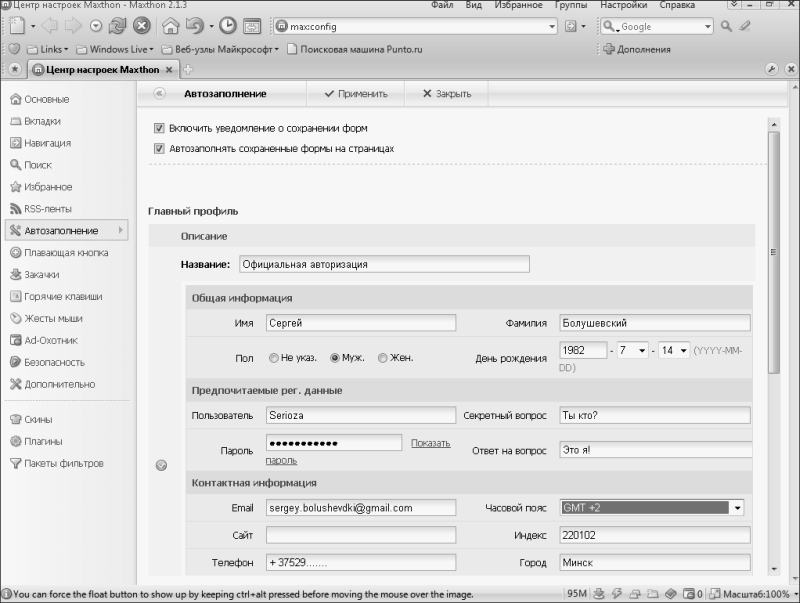
Task: Click the heart favorites icon
Action: click(14, 49)
